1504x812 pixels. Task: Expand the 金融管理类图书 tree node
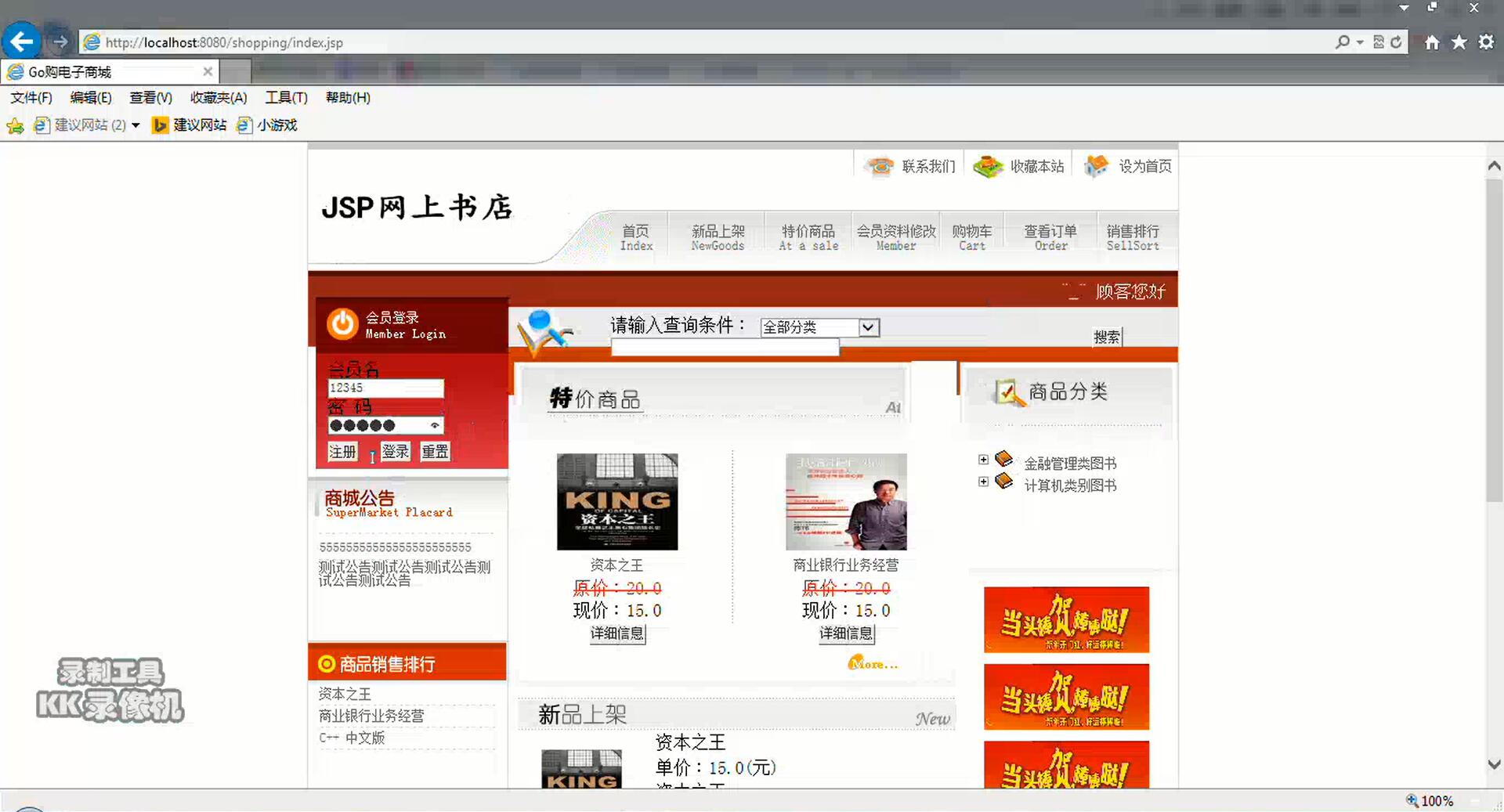tap(983, 460)
